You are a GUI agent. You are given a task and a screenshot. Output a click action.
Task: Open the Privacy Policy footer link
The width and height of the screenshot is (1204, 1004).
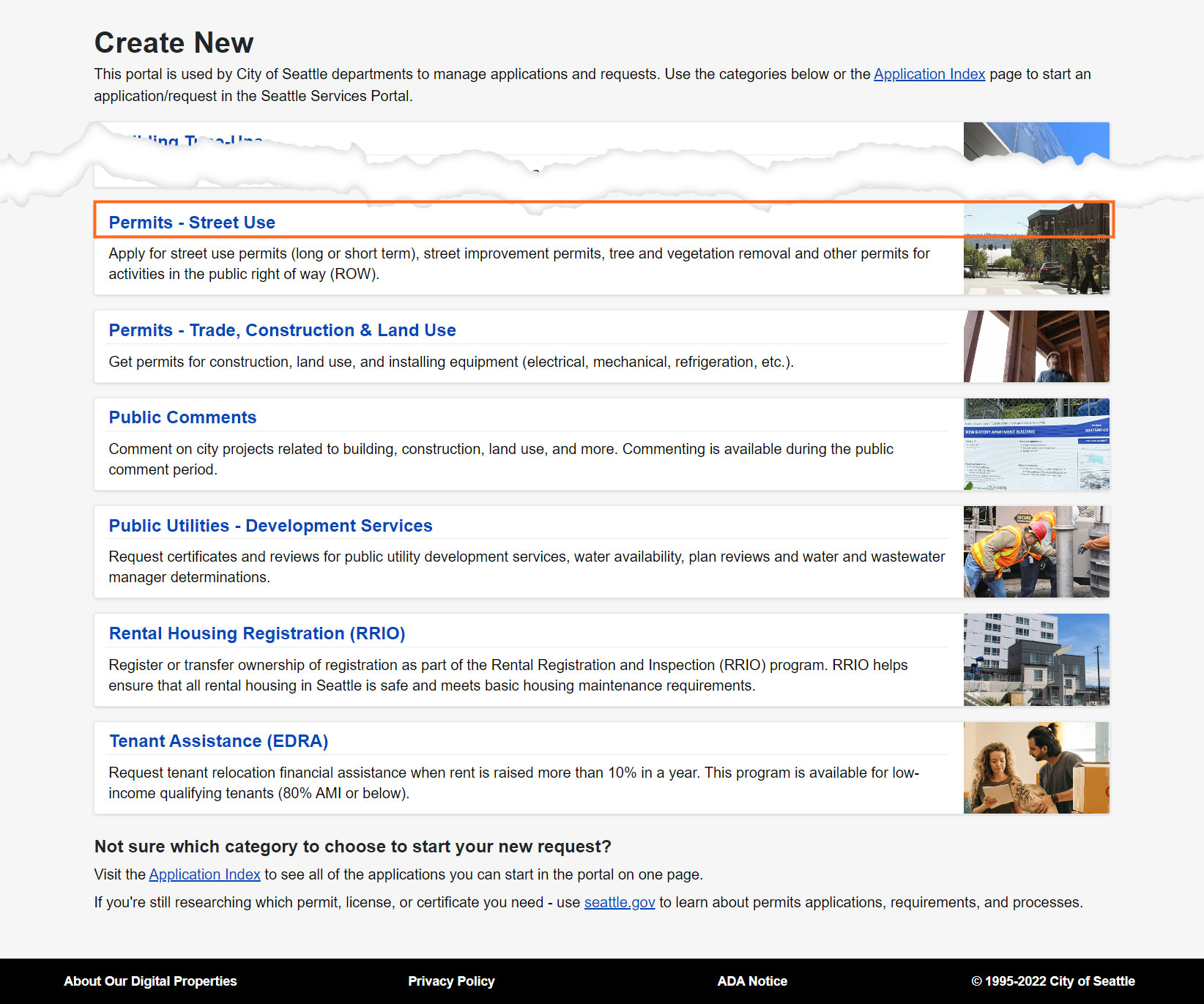[x=451, y=981]
